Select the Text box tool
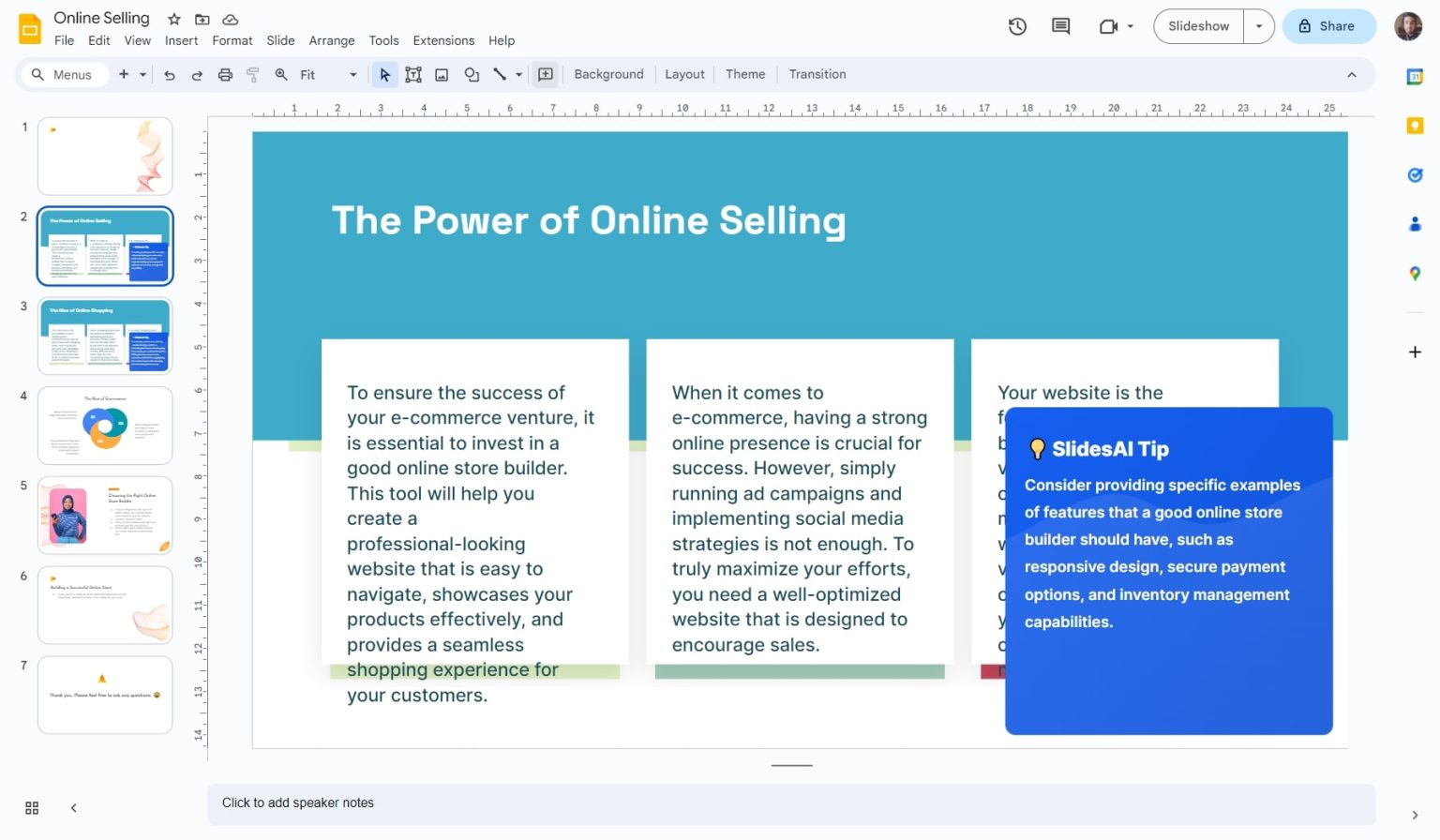Viewport: 1440px width, 840px height. (413, 74)
